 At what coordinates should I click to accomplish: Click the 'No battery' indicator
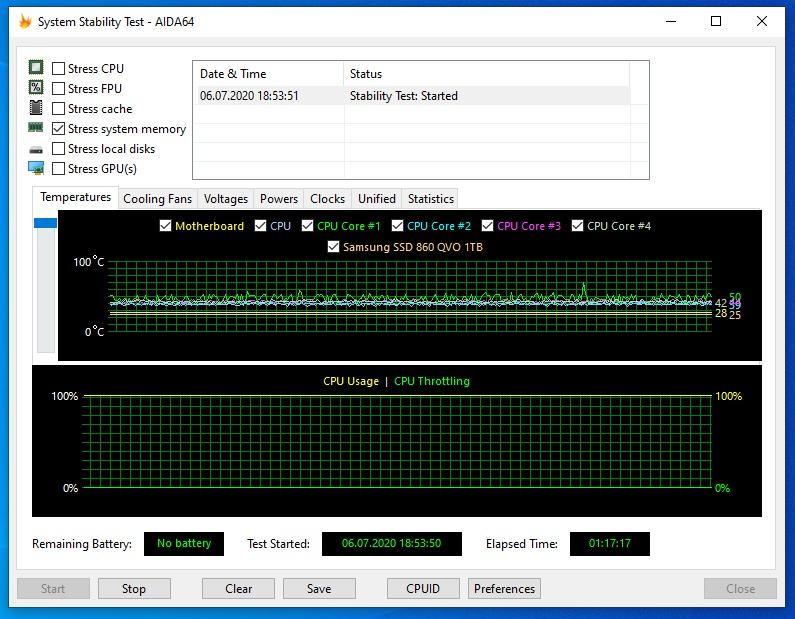(x=184, y=543)
